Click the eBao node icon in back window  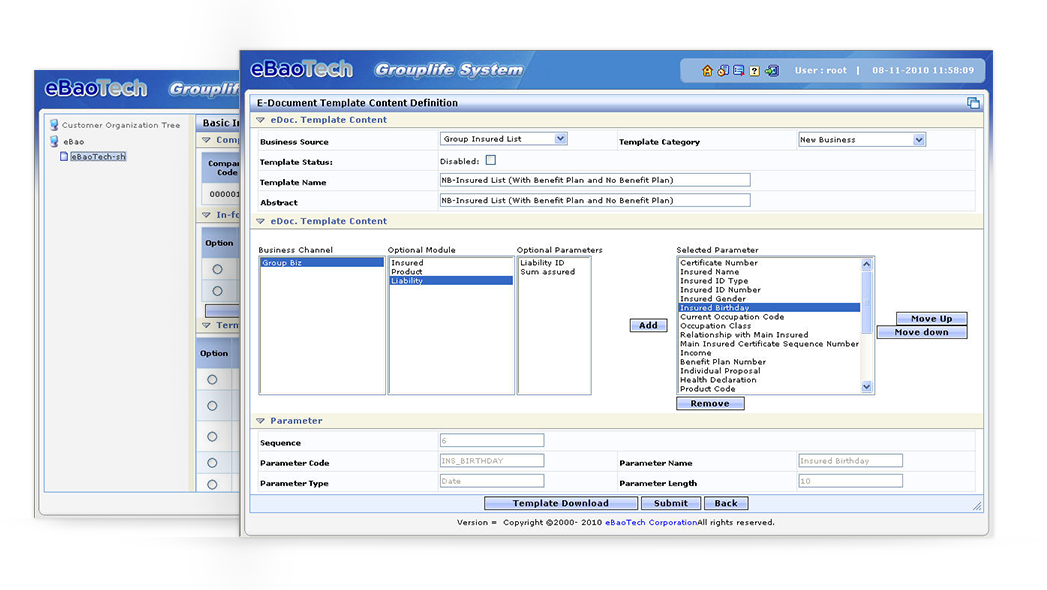click(54, 141)
